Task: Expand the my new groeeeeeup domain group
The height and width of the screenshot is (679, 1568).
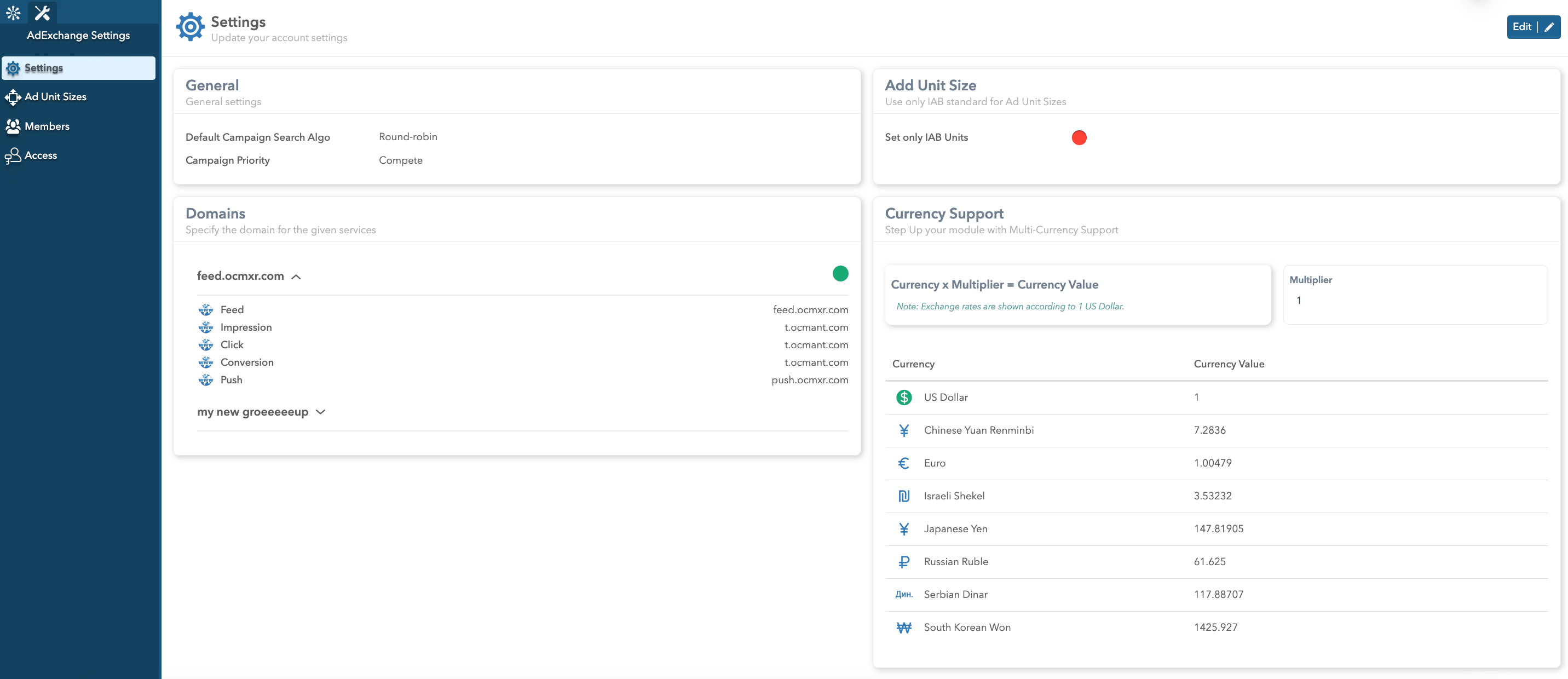Action: [321, 412]
